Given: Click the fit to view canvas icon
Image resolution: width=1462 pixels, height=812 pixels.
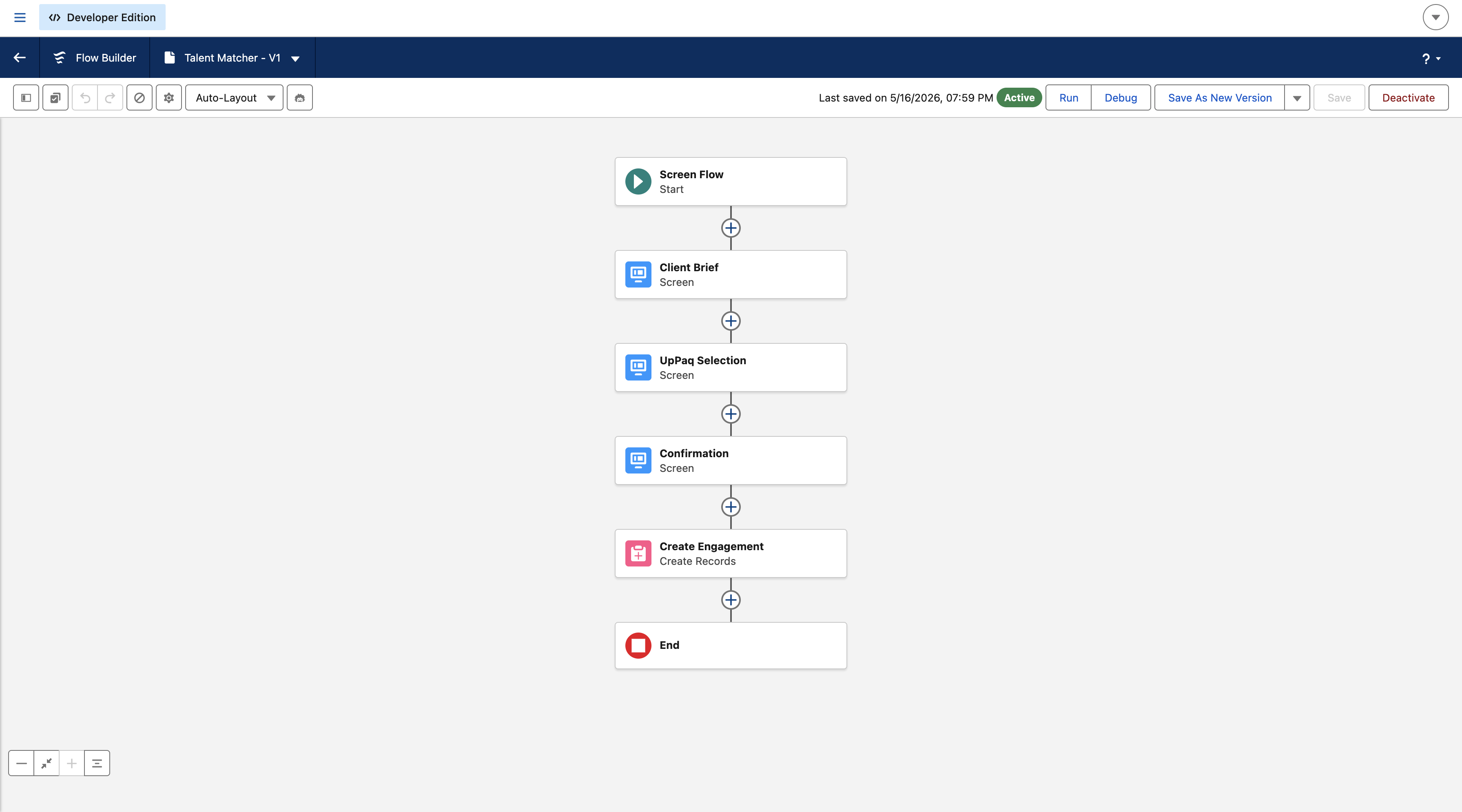Looking at the screenshot, I should click(47, 763).
